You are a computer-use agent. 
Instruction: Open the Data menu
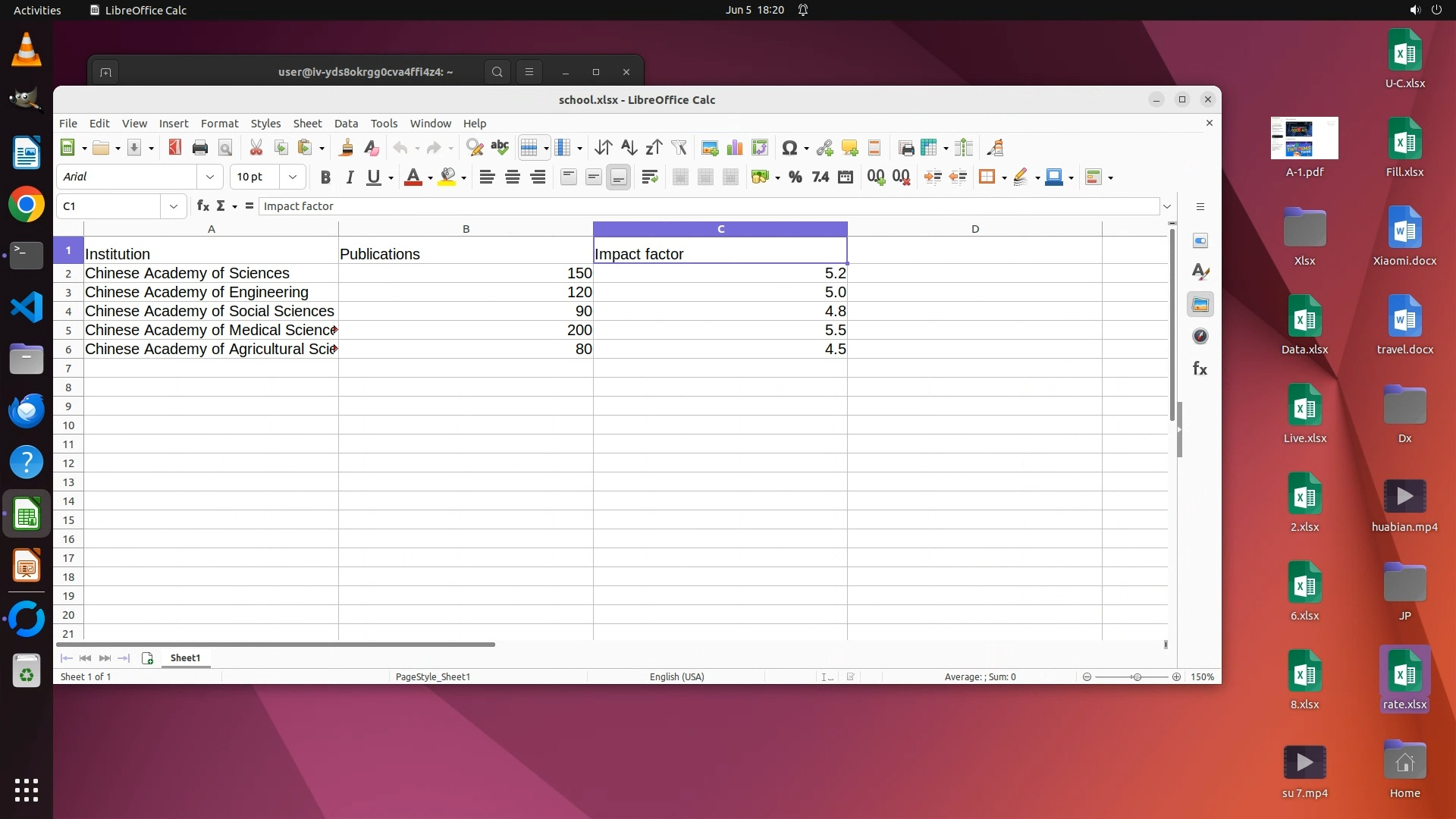[x=346, y=124]
